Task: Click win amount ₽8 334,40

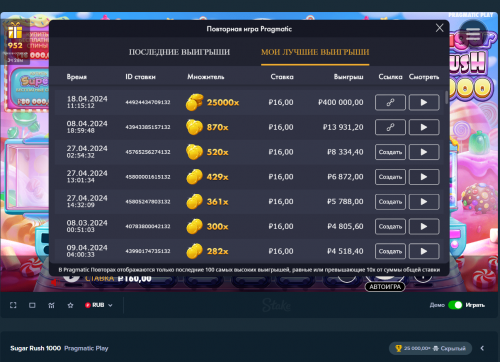Action: [345, 152]
